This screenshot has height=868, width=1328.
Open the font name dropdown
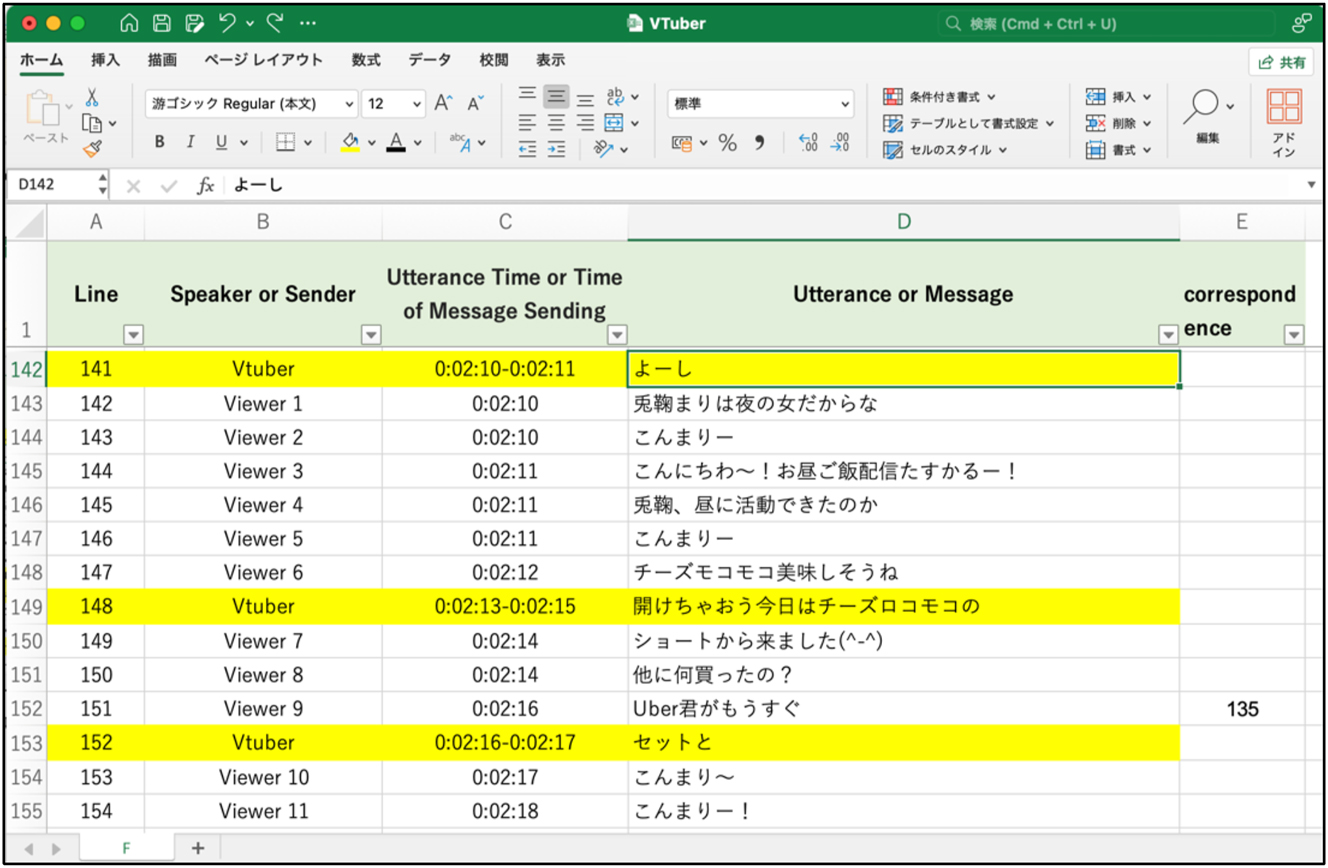pyautogui.click(x=250, y=103)
